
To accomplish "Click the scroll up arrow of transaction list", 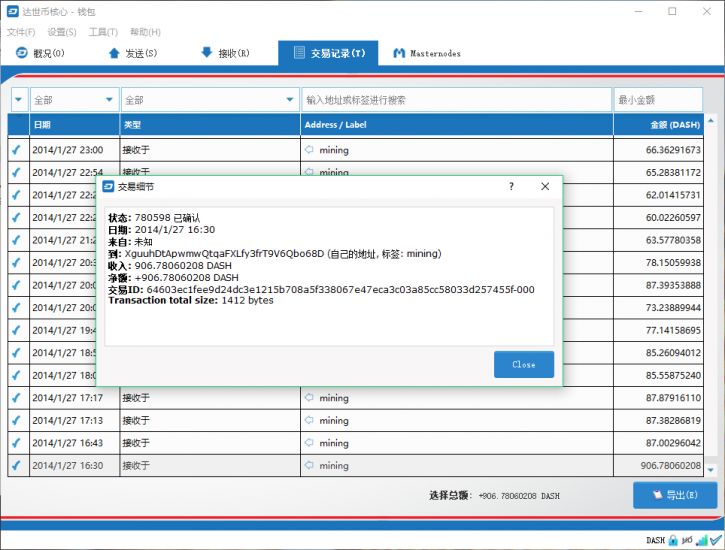I will (x=711, y=121).
